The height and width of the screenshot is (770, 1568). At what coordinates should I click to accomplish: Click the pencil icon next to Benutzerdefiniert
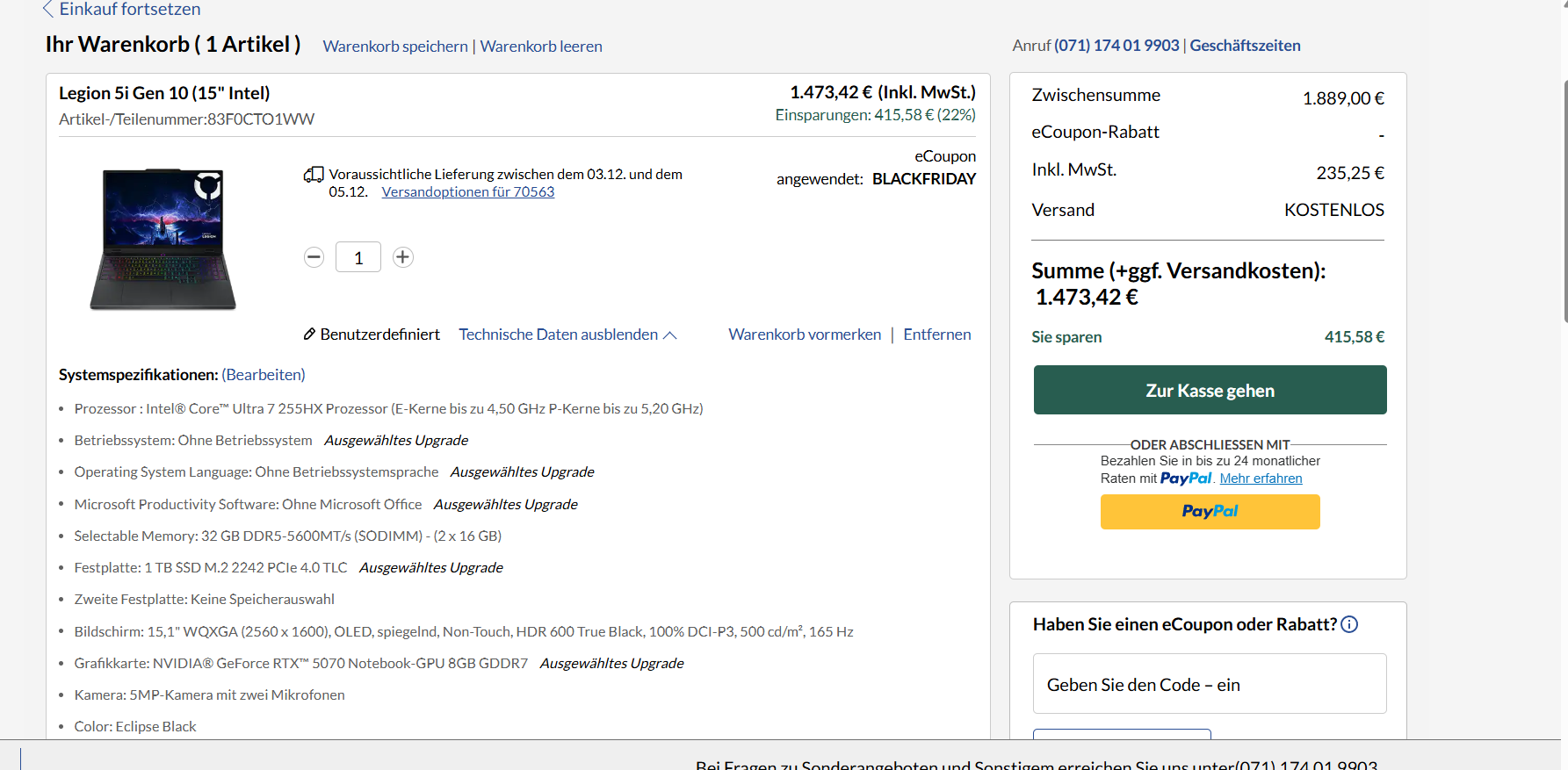click(309, 335)
